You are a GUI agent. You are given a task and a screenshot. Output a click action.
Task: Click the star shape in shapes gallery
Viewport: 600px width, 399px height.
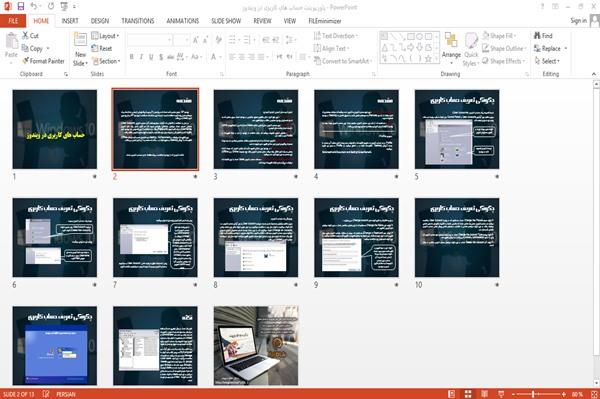pyautogui.click(x=428, y=59)
